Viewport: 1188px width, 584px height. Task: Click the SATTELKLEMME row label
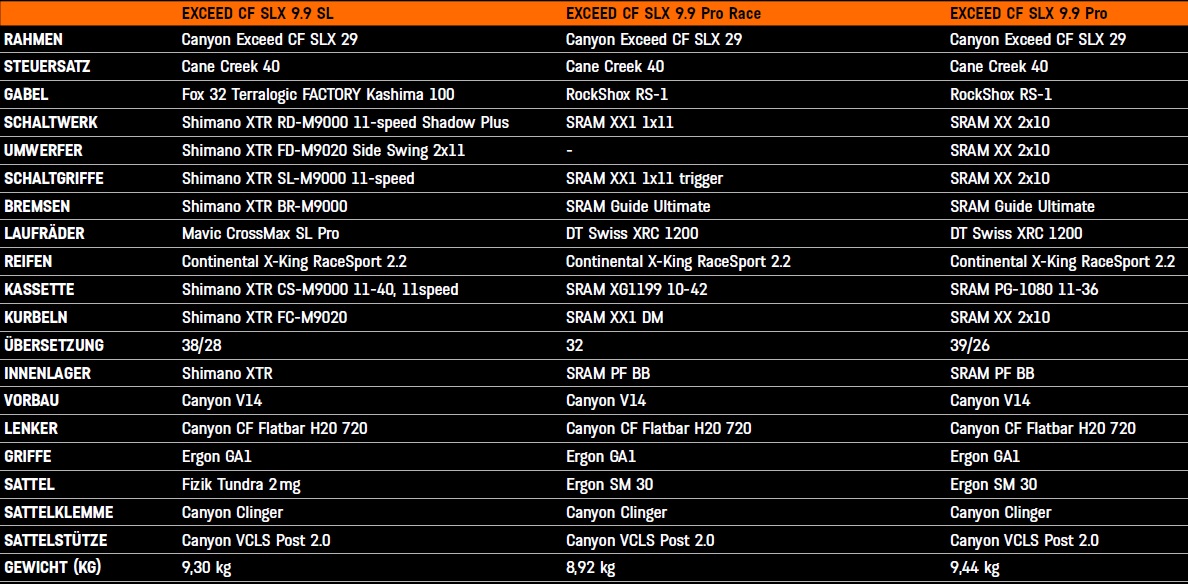(58, 513)
